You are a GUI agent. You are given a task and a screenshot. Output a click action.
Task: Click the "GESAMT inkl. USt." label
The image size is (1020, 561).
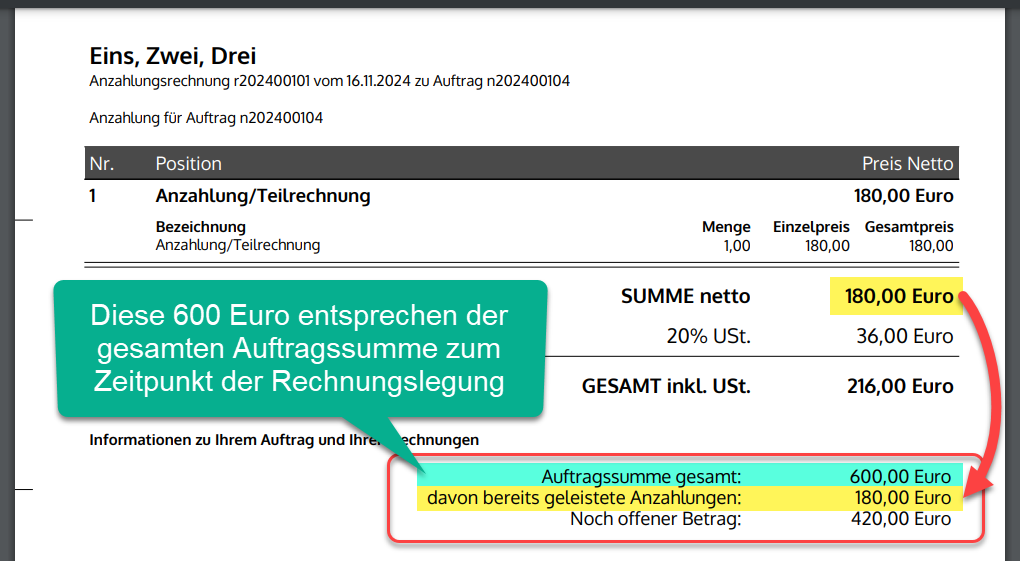[x=666, y=387]
